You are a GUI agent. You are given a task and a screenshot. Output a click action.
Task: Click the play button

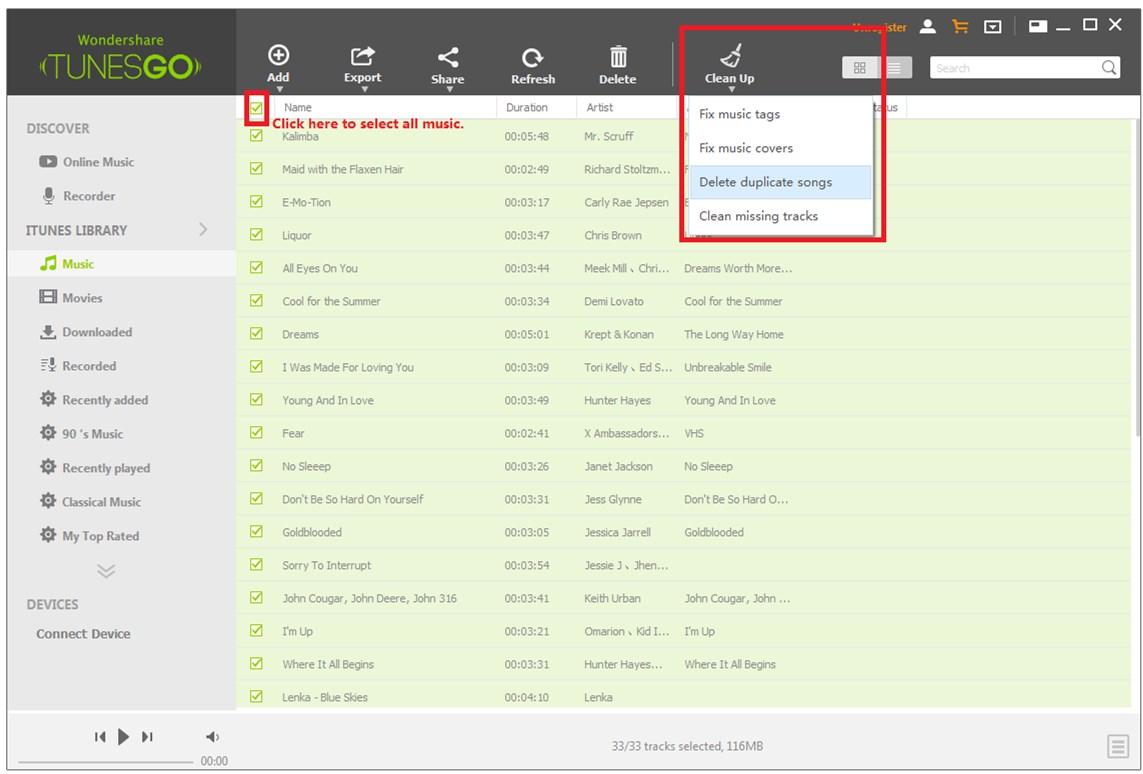coord(124,737)
